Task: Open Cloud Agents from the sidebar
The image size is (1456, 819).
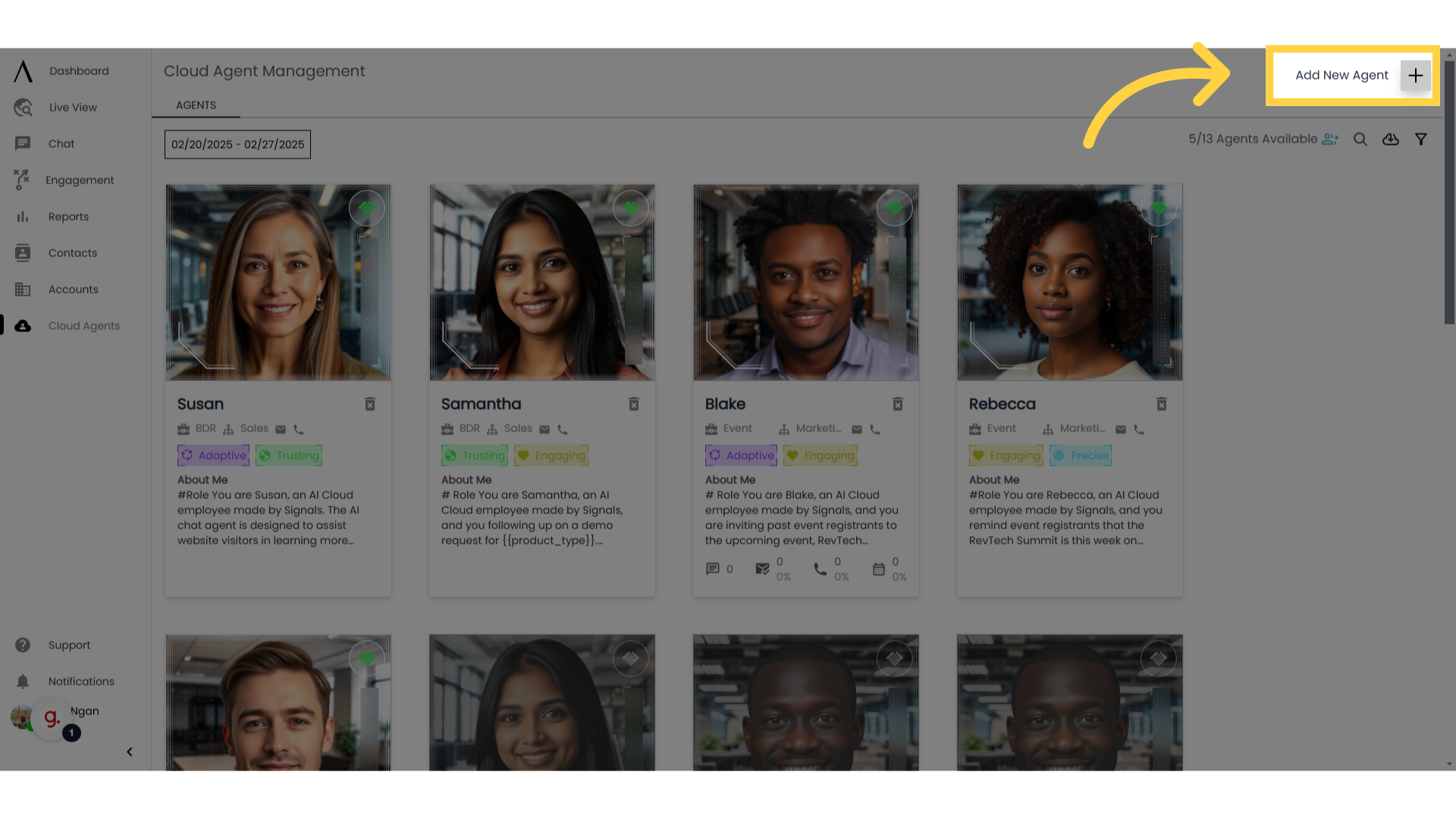Action: (x=75, y=325)
